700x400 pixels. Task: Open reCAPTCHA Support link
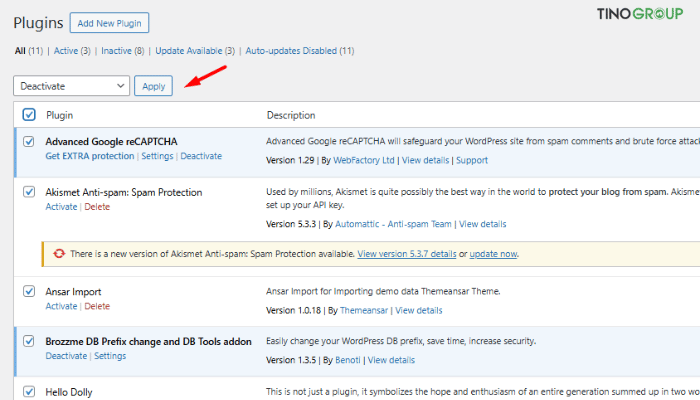click(x=472, y=160)
